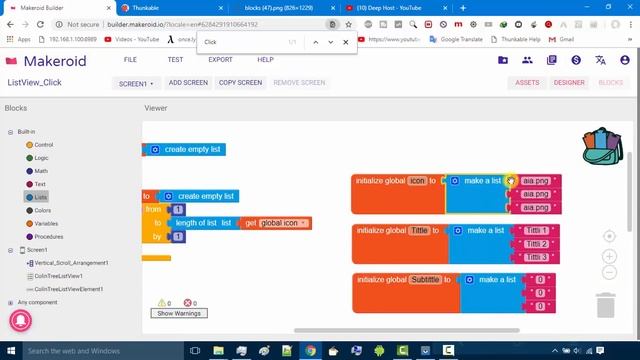Click the Makeroid logo

(46, 61)
